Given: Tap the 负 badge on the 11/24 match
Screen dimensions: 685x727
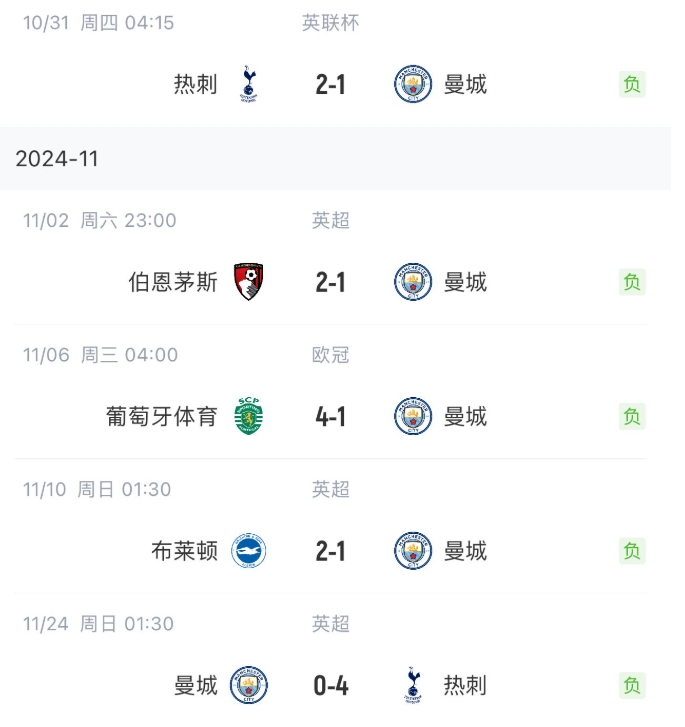Looking at the screenshot, I should pos(632,685).
